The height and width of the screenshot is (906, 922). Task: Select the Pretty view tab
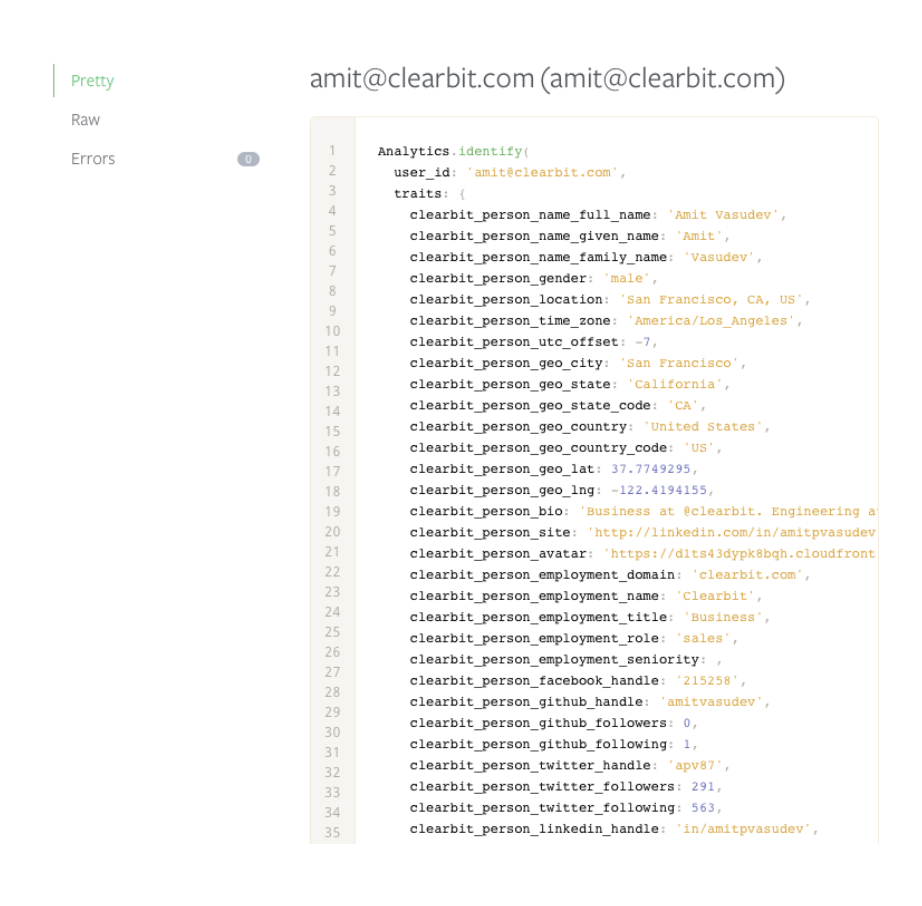click(91, 81)
